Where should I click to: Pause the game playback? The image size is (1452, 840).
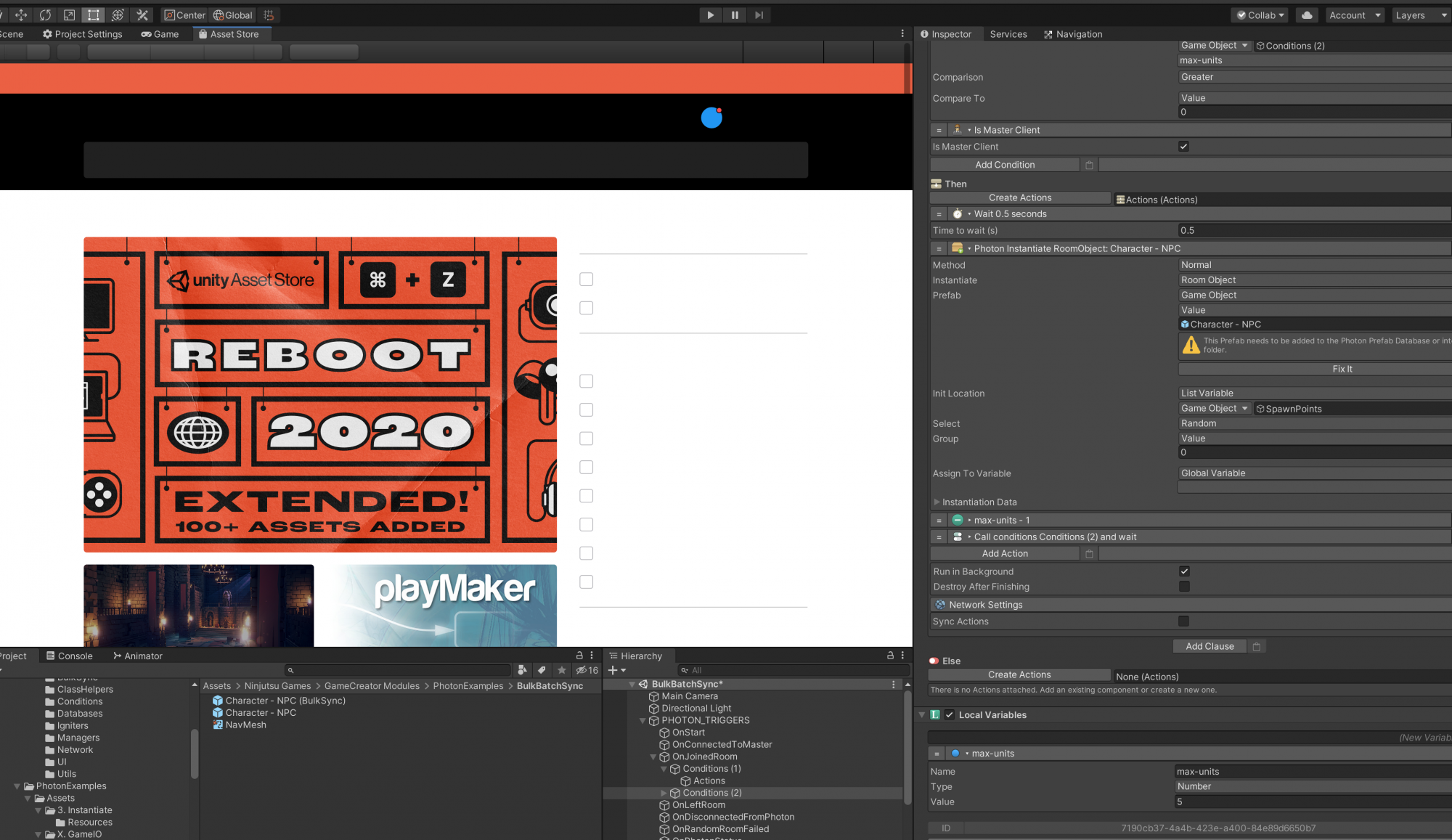click(x=735, y=15)
